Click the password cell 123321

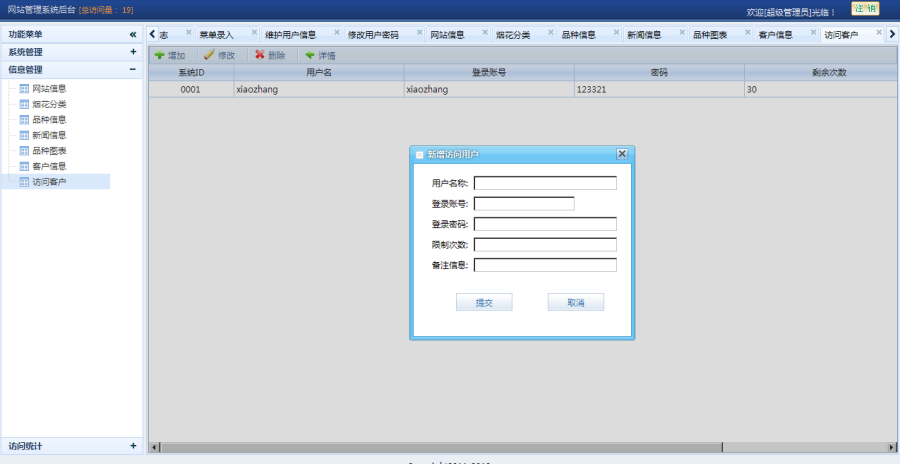660,90
